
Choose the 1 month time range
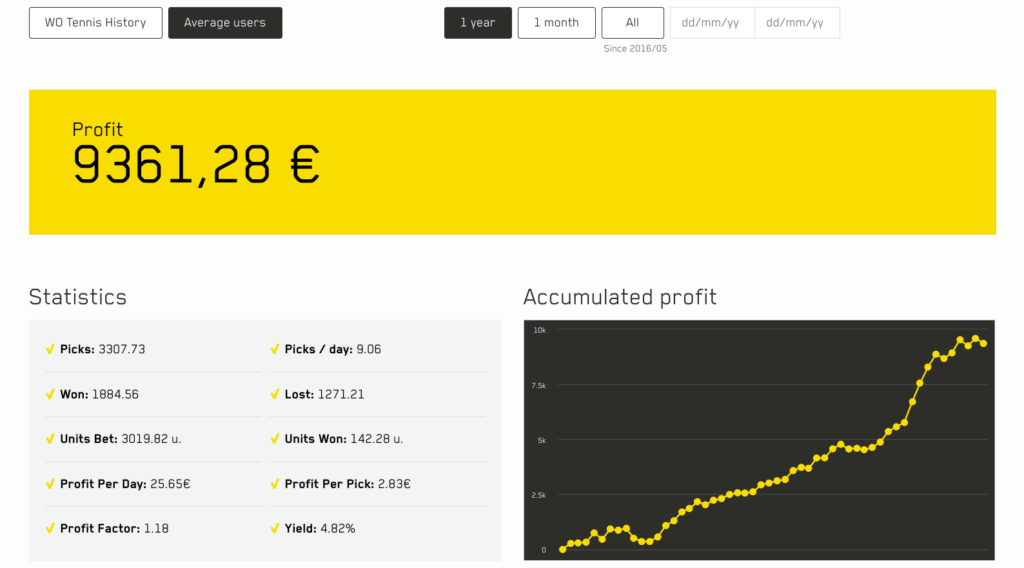(556, 23)
